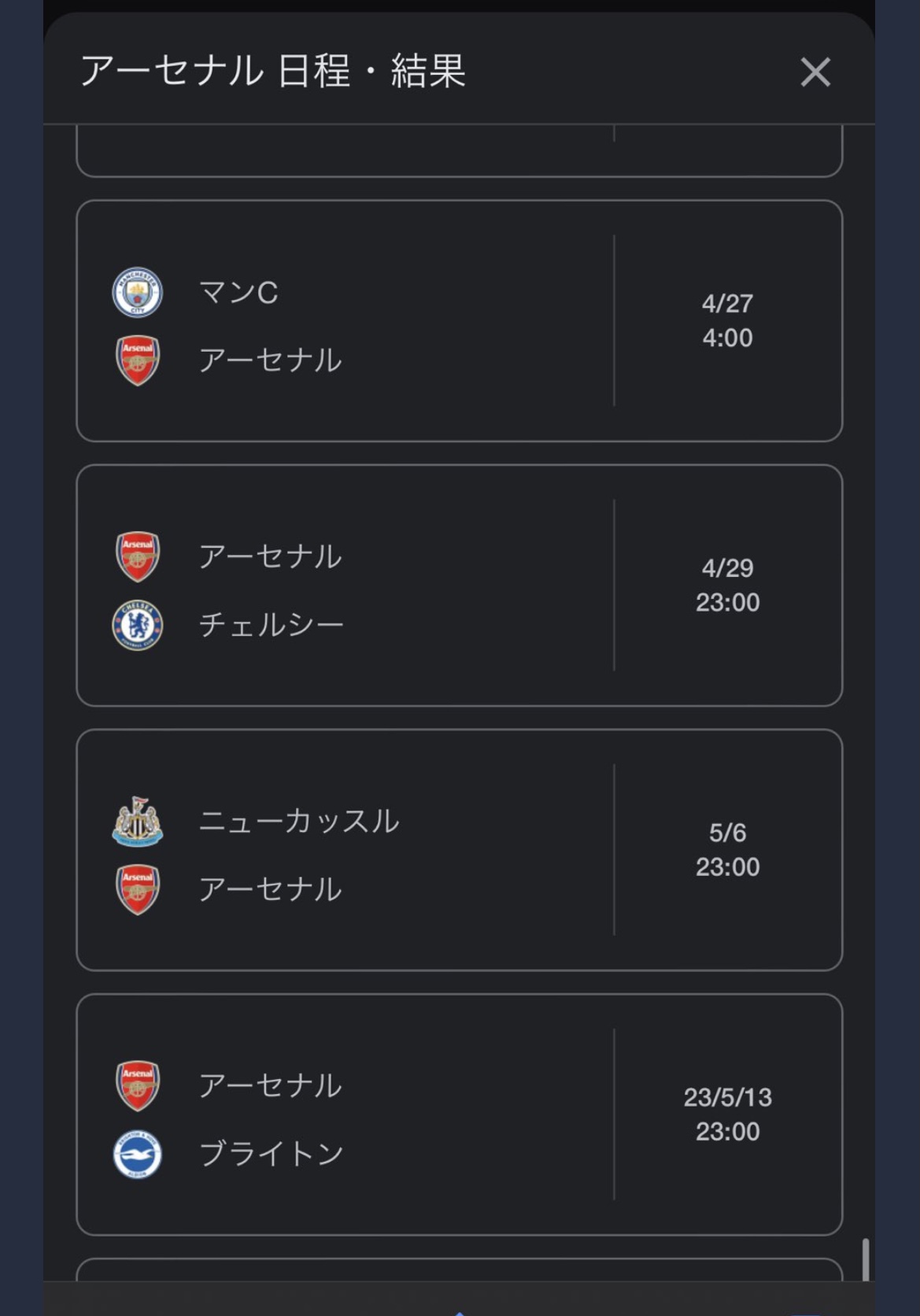Click アーセナル in the Chelsea match card

pos(270,556)
